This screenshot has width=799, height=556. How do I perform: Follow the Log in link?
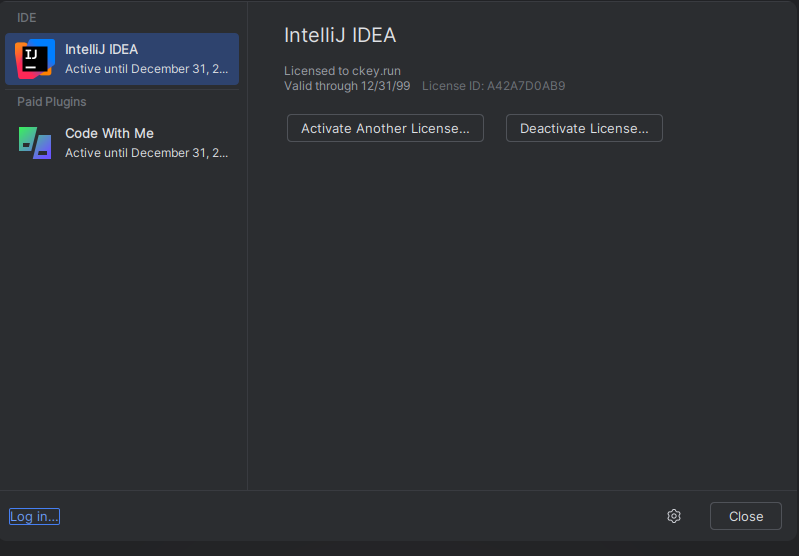[x=34, y=516]
